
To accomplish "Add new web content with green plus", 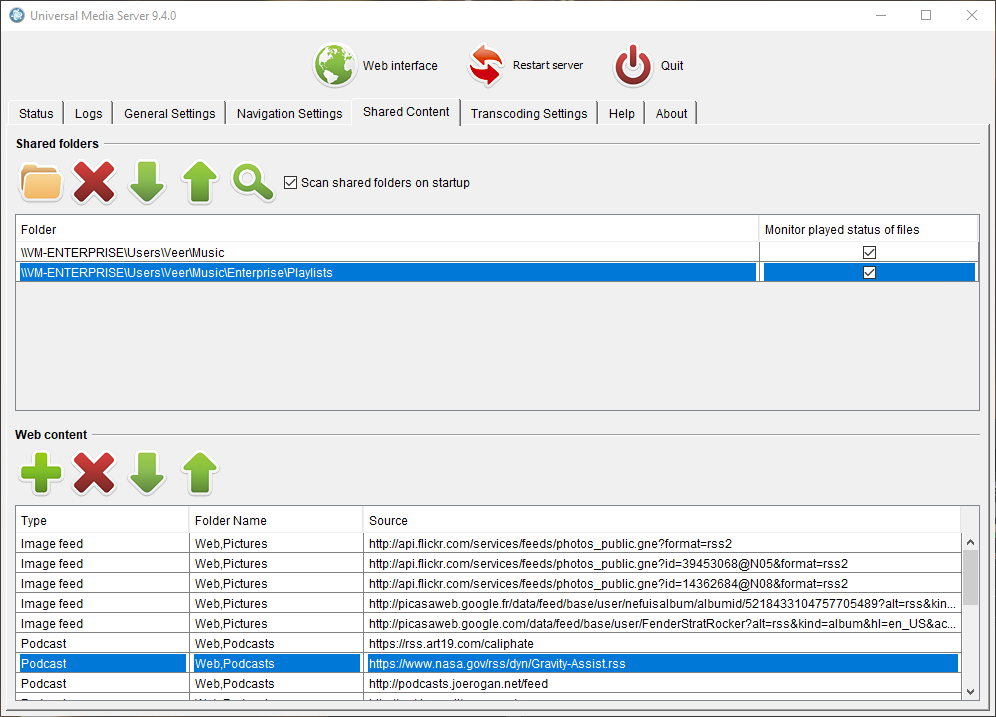I will click(41, 473).
